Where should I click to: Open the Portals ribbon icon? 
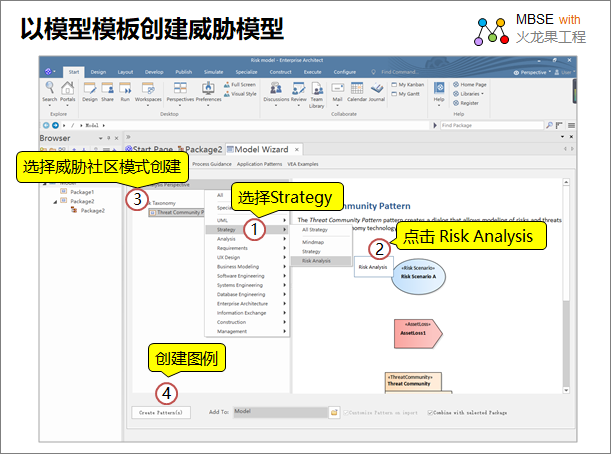pos(68,91)
